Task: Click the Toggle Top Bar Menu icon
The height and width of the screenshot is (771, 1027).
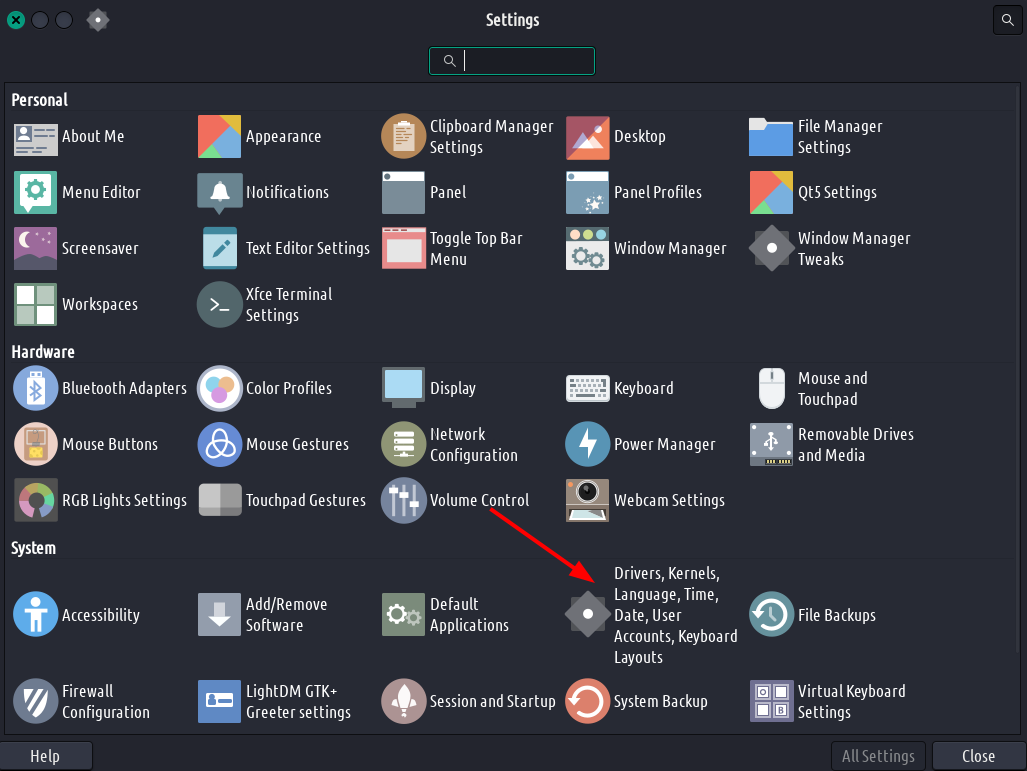Action: tap(403, 249)
